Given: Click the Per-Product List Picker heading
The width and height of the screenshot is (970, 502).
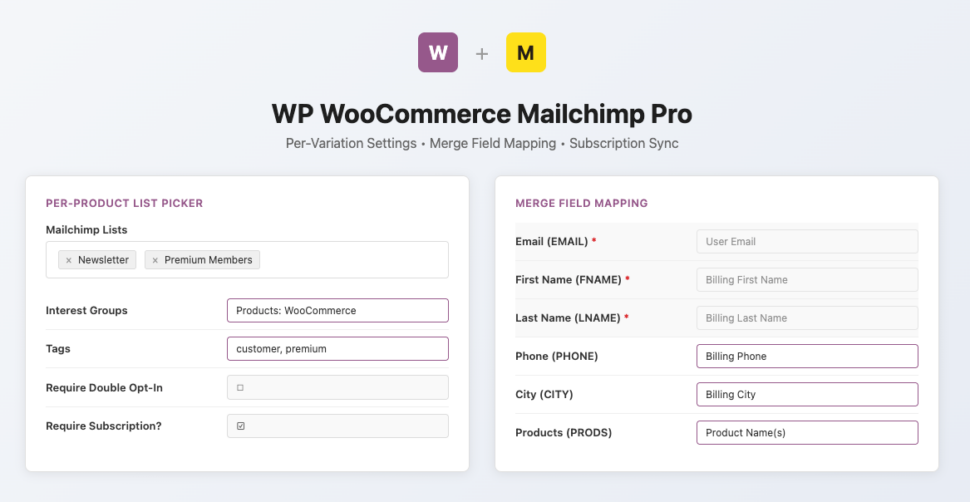Looking at the screenshot, I should coord(124,203).
